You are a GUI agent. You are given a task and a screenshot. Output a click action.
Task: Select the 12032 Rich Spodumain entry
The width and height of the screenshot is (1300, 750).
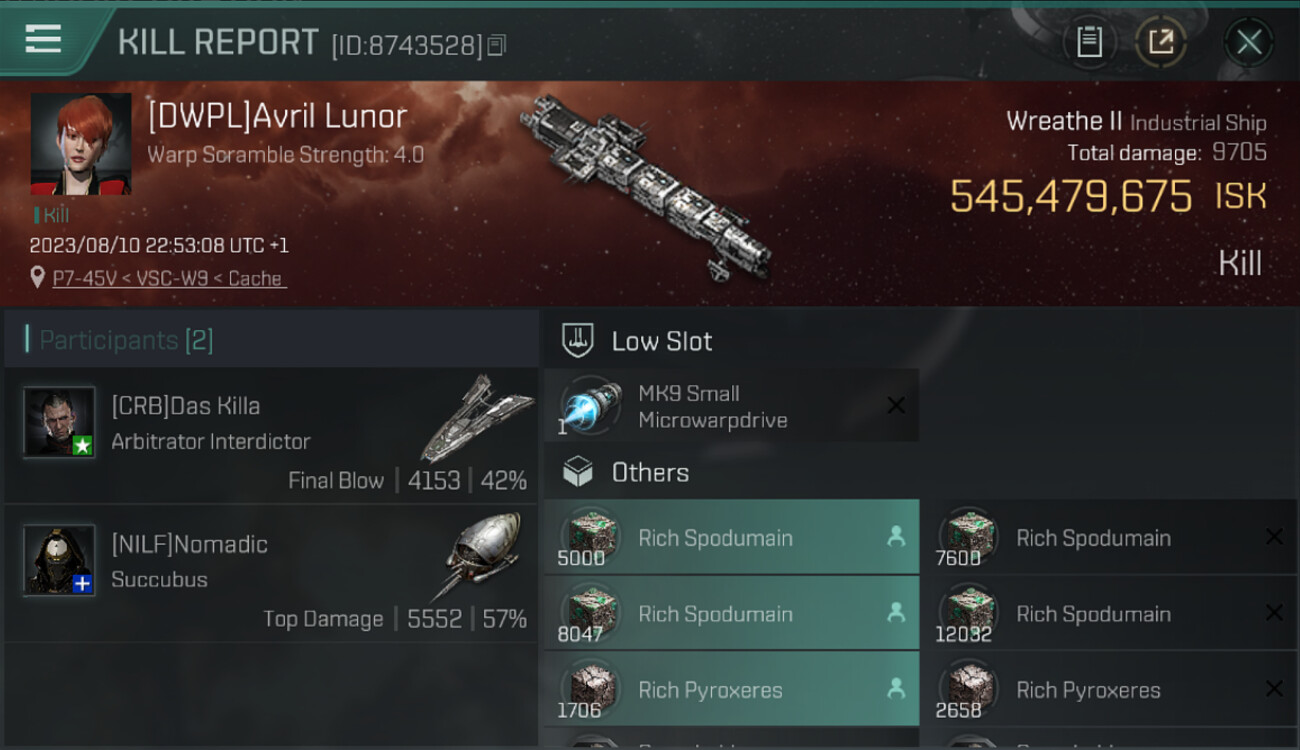[x=1110, y=613]
